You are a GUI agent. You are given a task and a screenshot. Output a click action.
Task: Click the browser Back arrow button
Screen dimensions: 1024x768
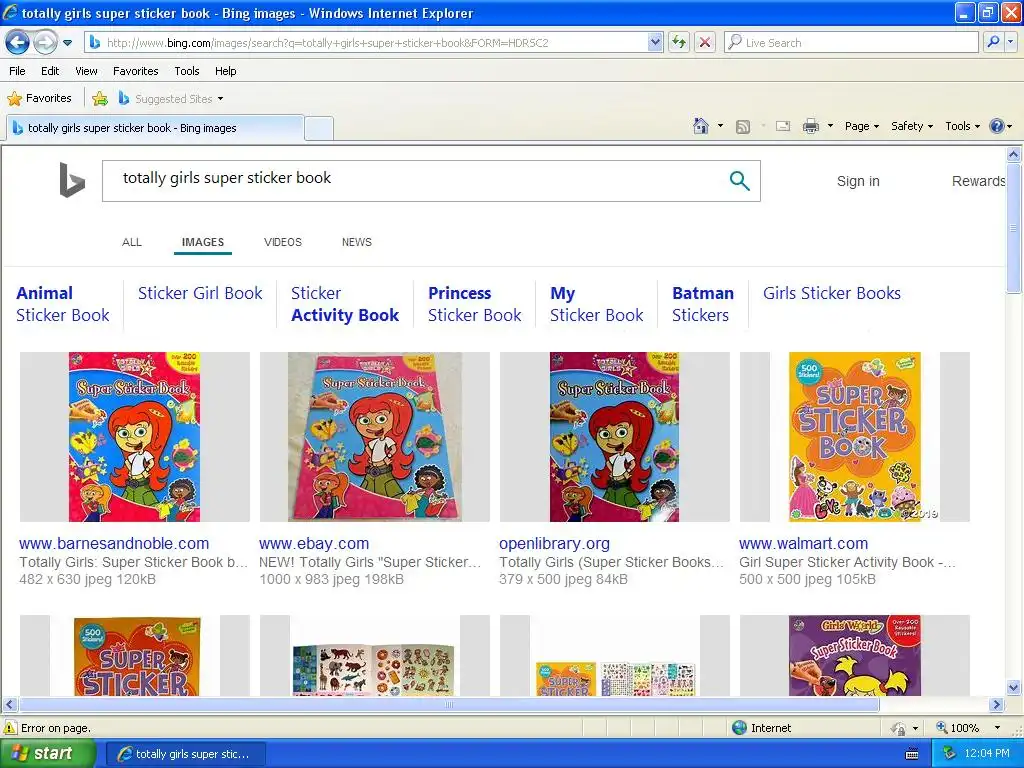point(17,43)
